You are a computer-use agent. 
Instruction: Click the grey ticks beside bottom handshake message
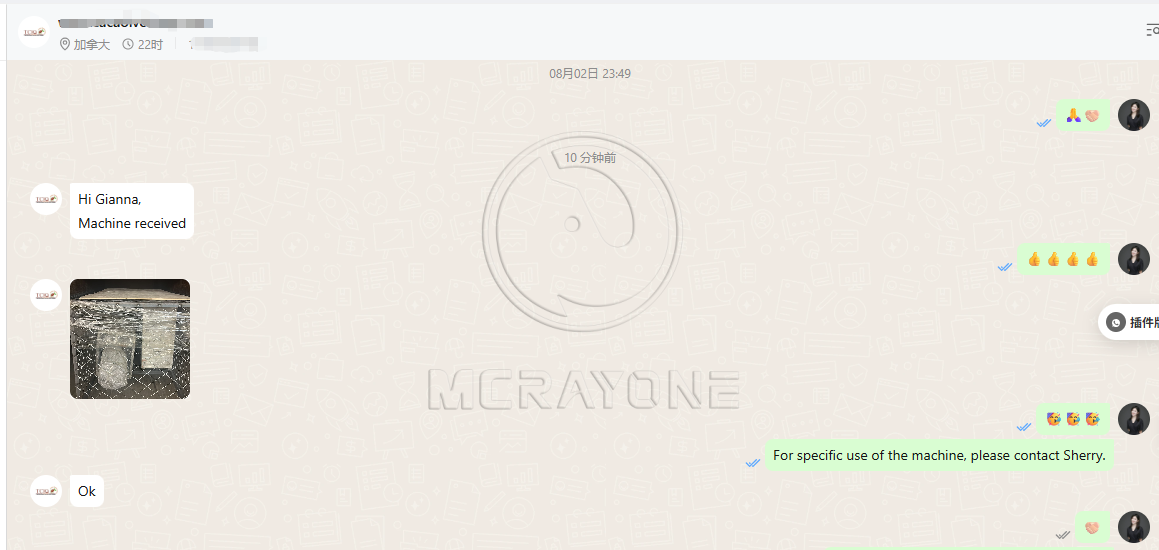1063,534
